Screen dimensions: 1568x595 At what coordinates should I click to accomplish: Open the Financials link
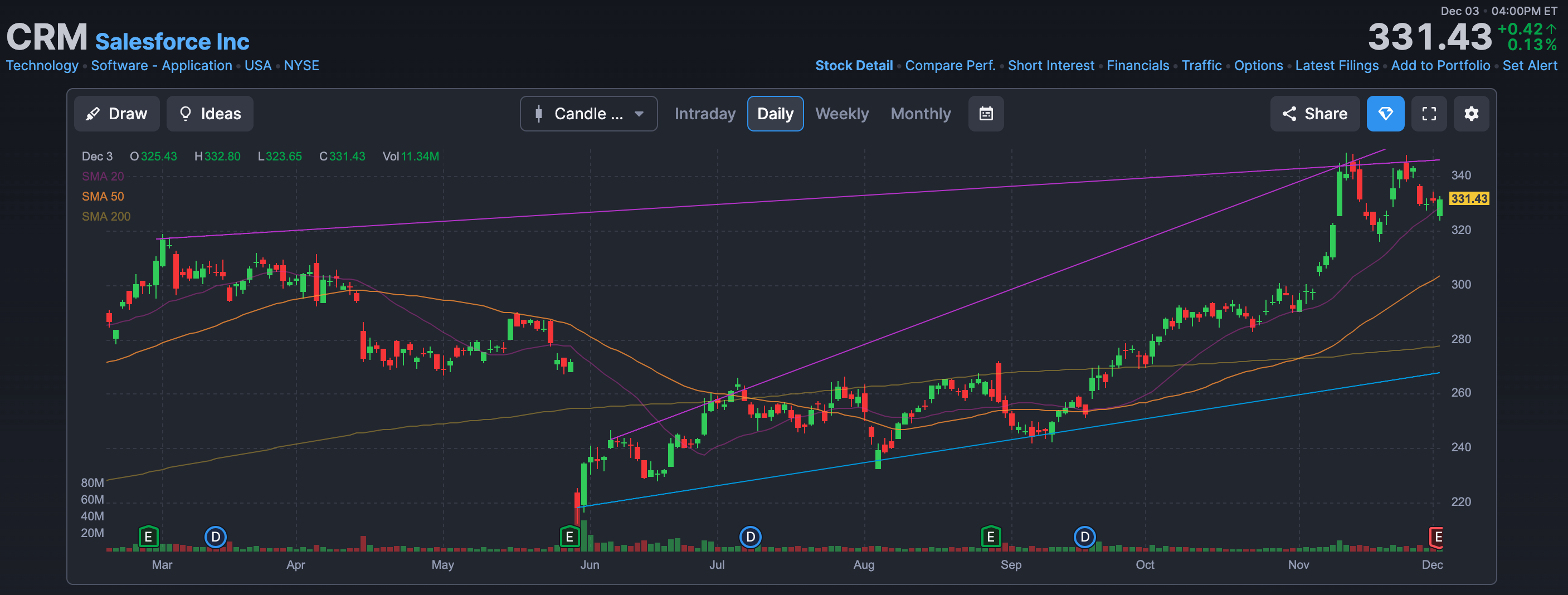point(1138,66)
